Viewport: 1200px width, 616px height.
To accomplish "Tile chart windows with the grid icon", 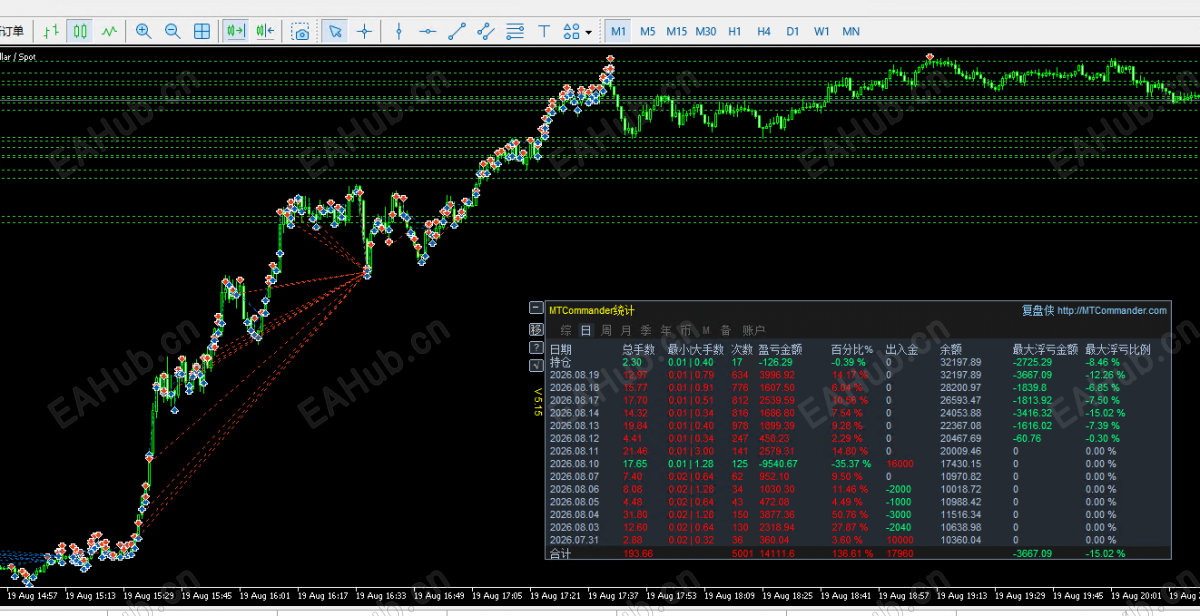I will click(x=202, y=31).
